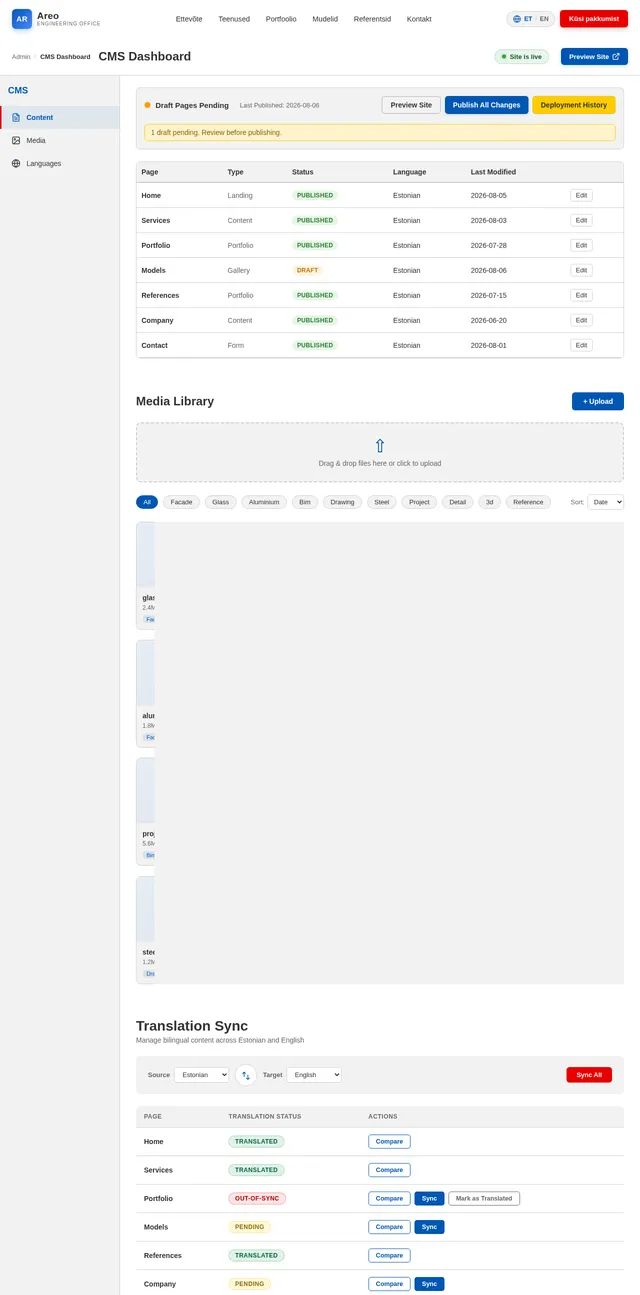The width and height of the screenshot is (640, 1295).
Task: Filter media by Detail
Action: click(x=458, y=502)
